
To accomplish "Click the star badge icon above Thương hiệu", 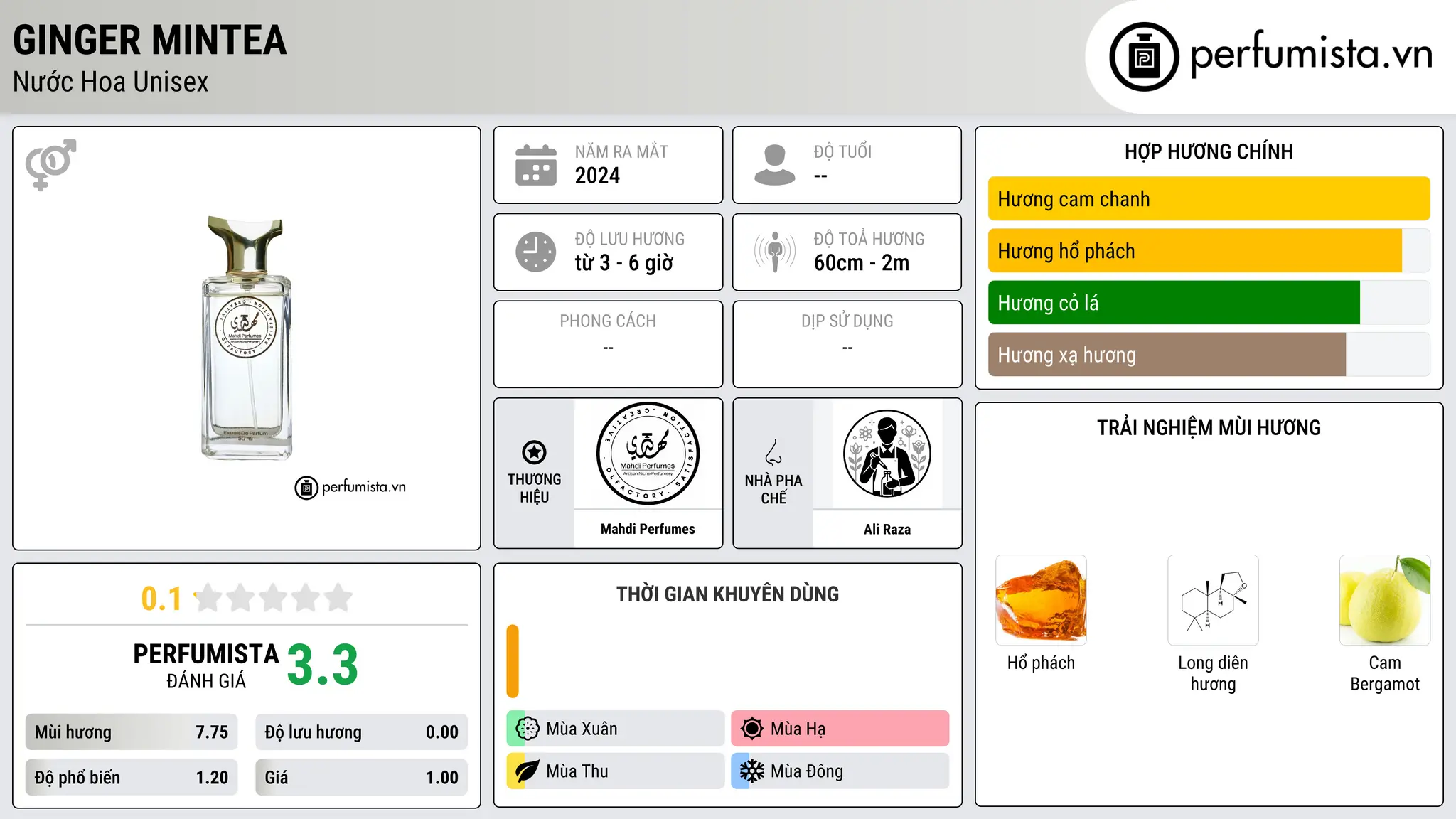I will pyautogui.click(x=534, y=452).
